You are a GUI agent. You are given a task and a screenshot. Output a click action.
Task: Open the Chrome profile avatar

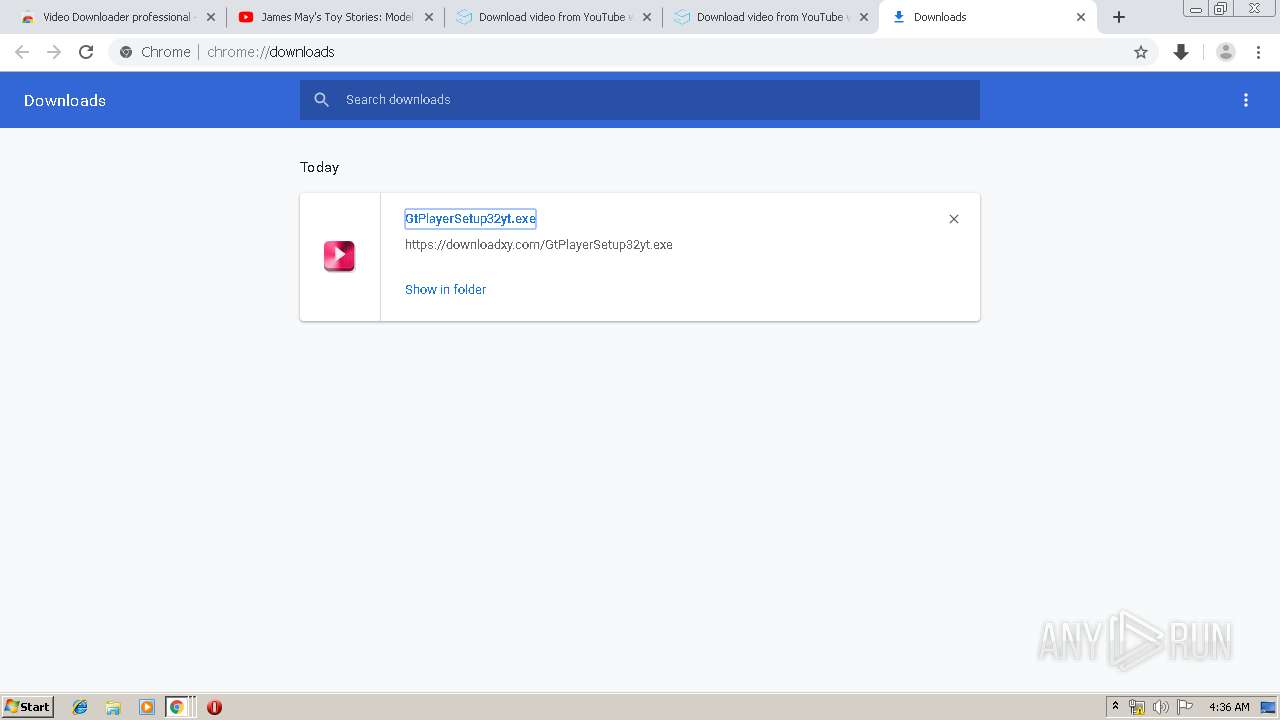pos(1226,52)
